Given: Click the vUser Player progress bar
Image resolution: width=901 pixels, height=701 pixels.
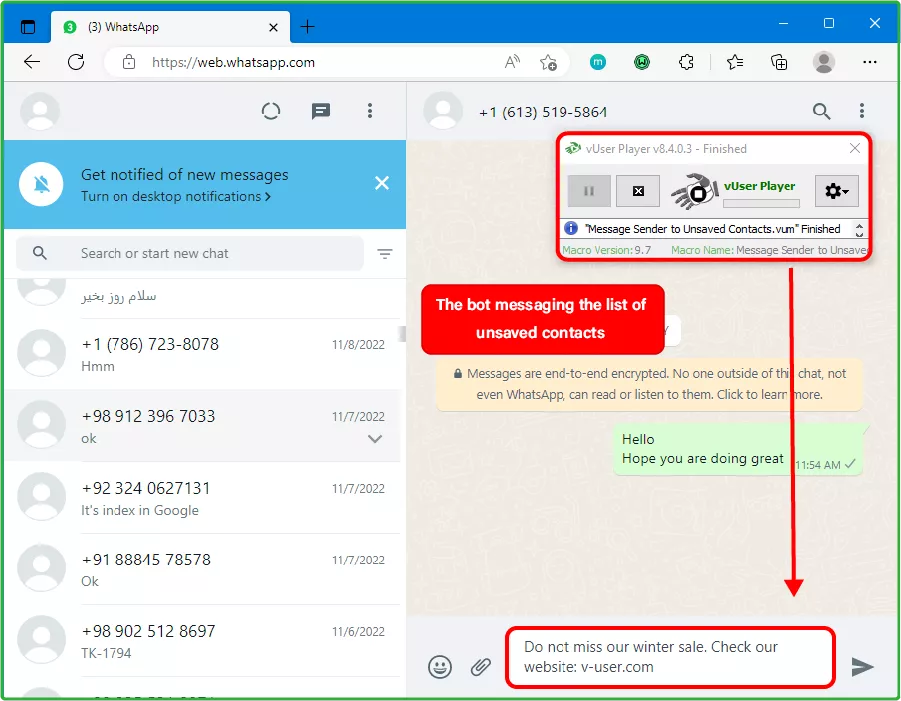Looking at the screenshot, I should tap(761, 203).
